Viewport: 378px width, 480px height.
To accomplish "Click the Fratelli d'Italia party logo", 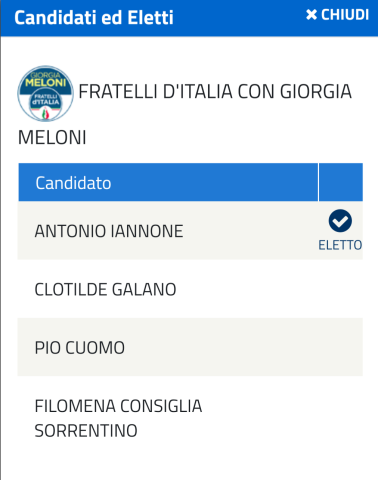I will (x=45, y=93).
